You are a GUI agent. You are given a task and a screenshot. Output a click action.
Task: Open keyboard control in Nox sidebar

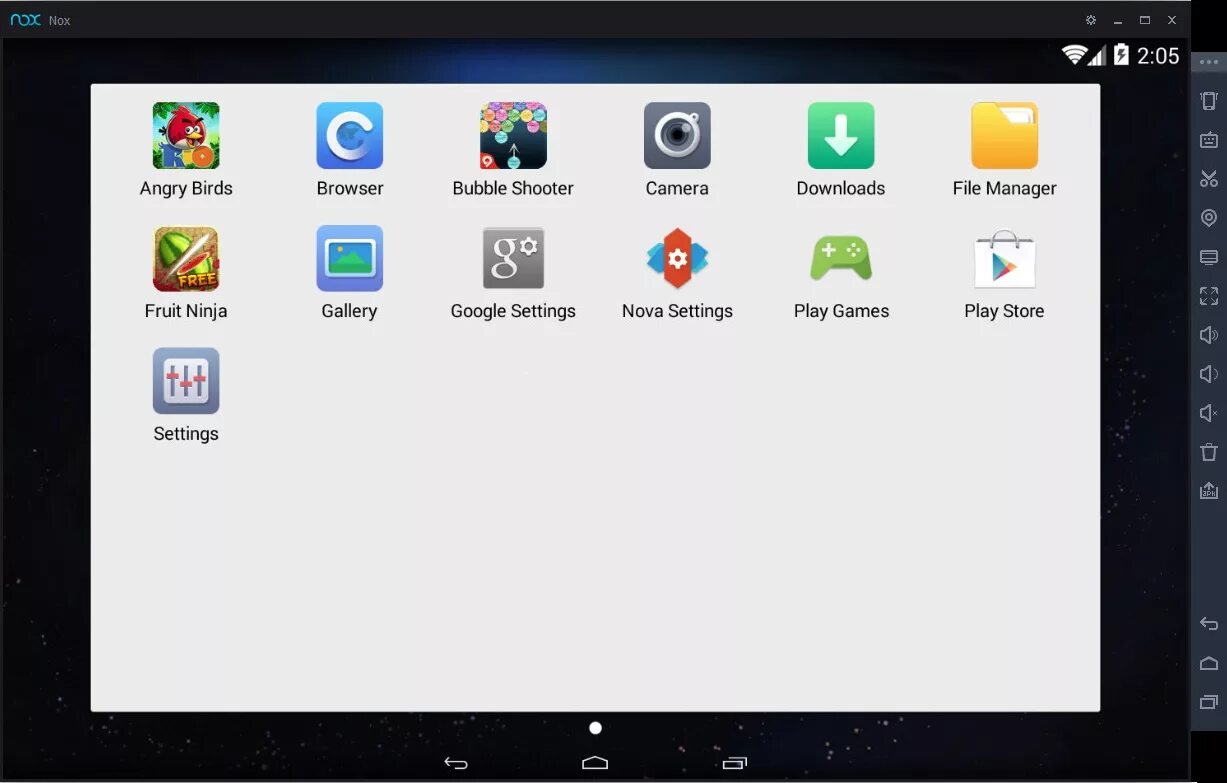tap(1209, 140)
